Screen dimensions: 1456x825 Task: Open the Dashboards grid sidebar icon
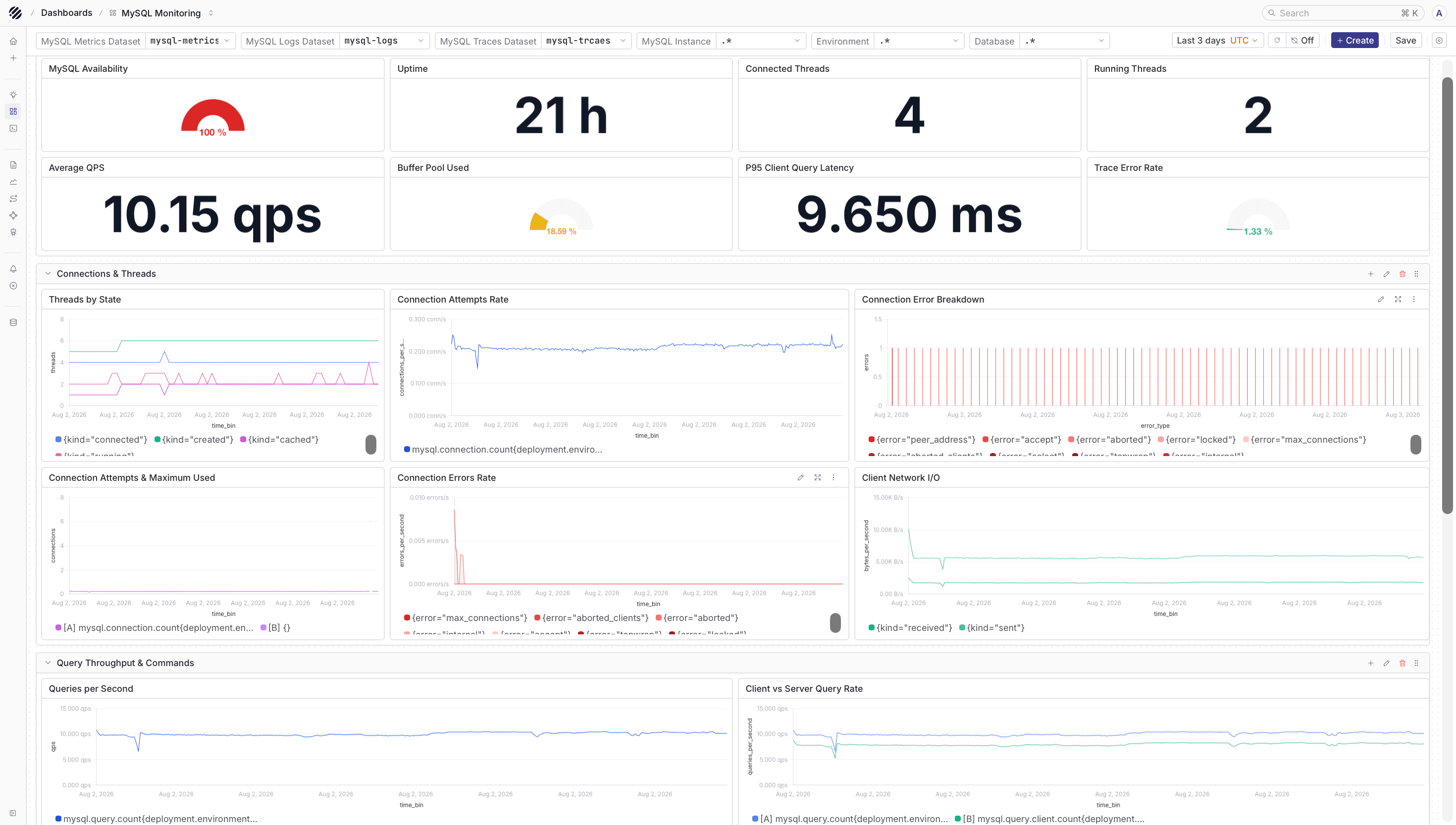point(13,111)
